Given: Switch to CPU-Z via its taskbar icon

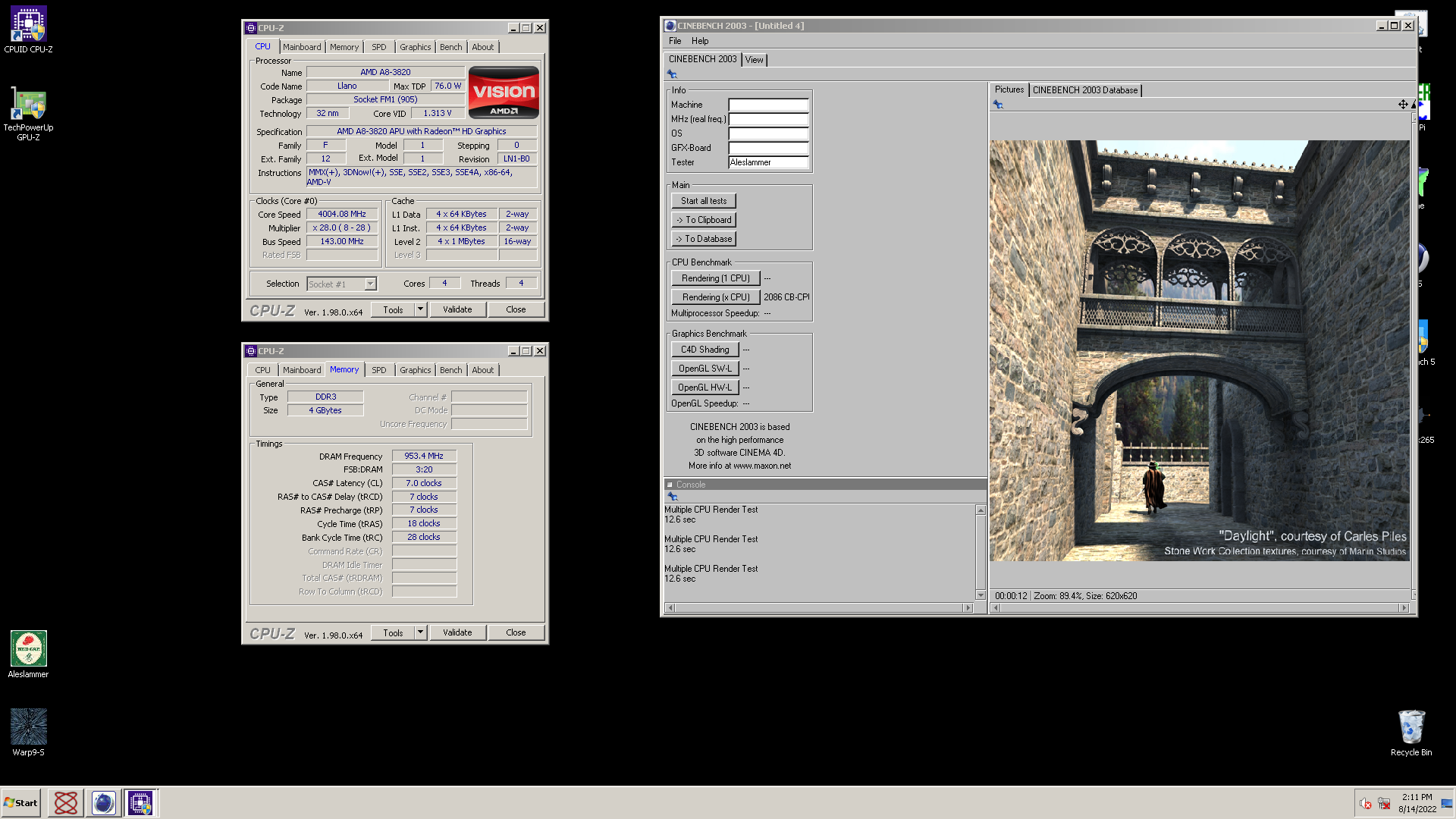Looking at the screenshot, I should pyautogui.click(x=140, y=802).
